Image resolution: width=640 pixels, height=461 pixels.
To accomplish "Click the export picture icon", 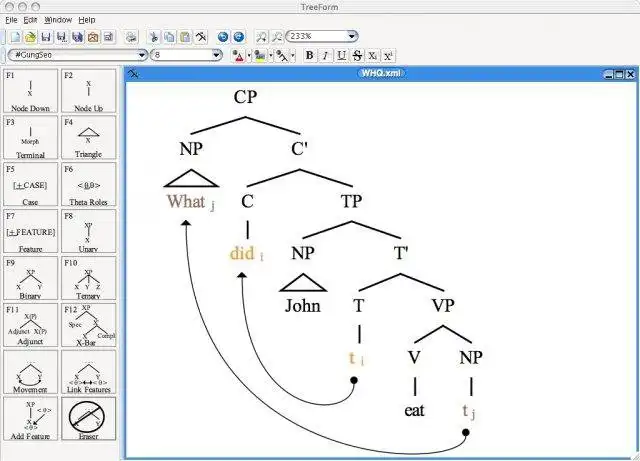I will point(93,37).
